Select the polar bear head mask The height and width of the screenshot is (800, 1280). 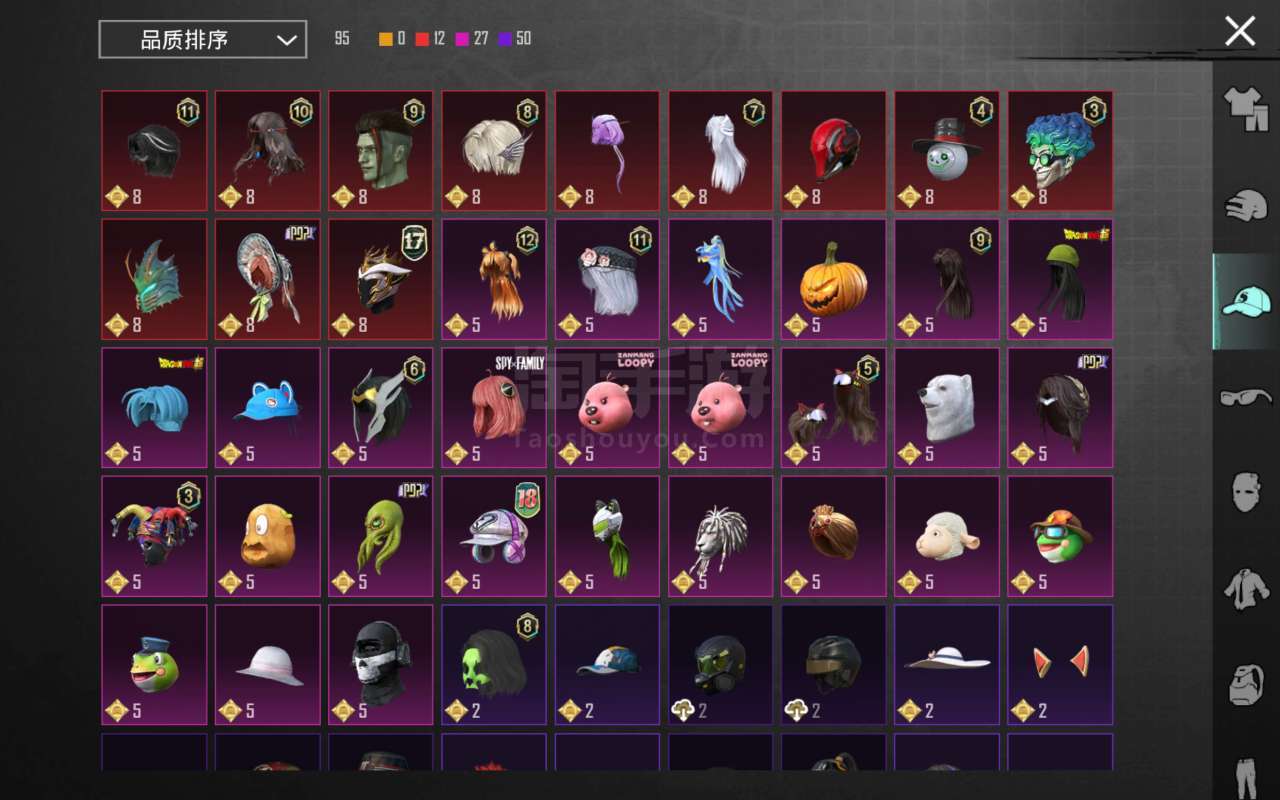(947, 408)
